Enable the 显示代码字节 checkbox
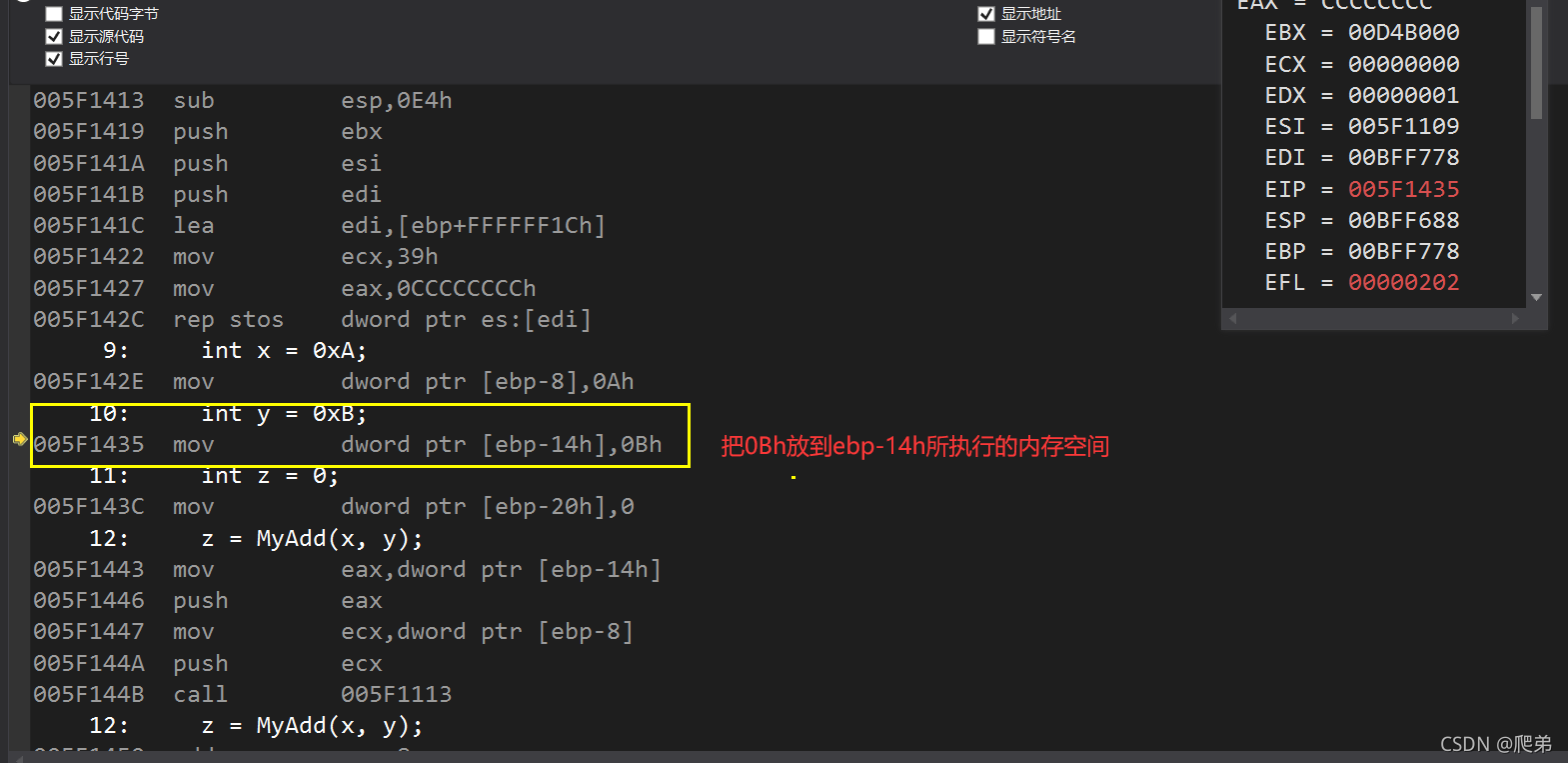 point(54,14)
